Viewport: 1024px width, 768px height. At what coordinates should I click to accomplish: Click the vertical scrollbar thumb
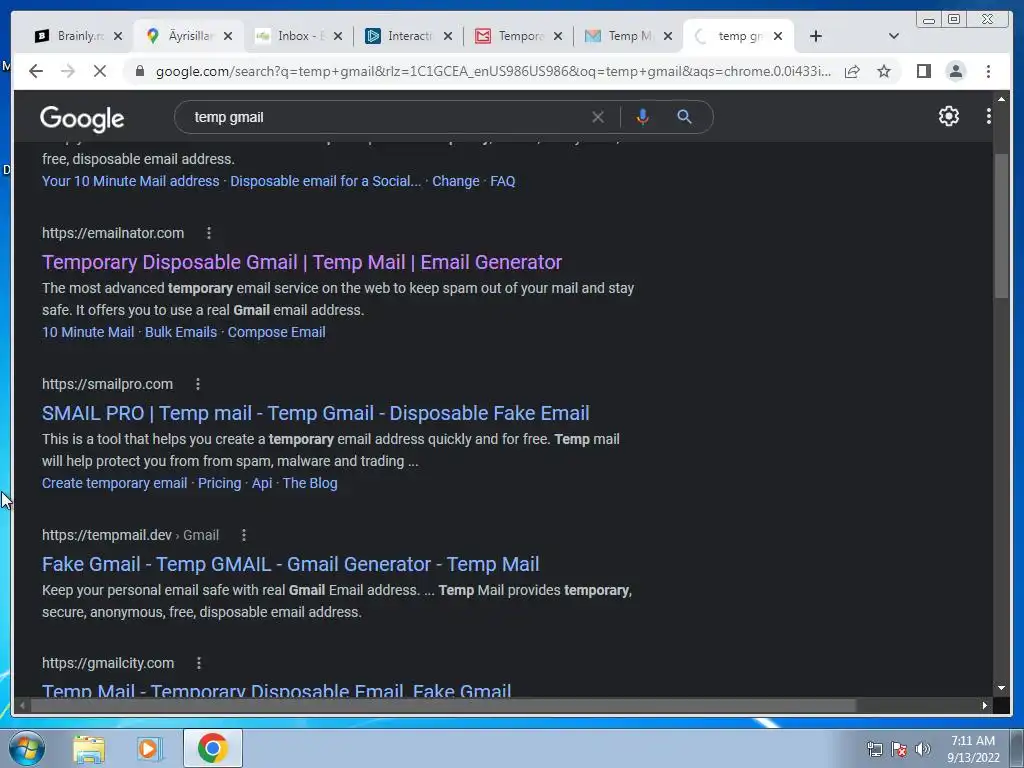(x=1001, y=226)
